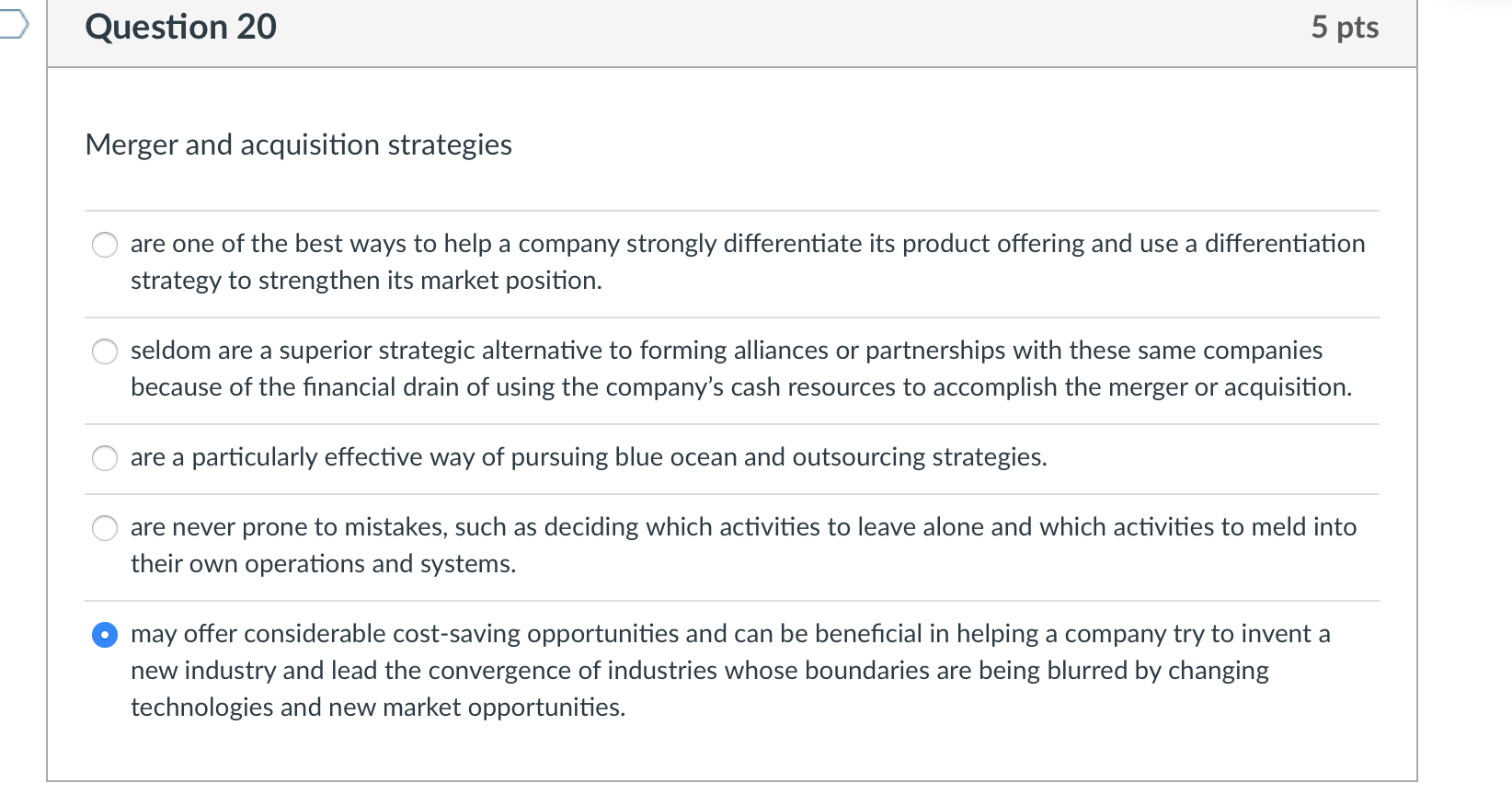
Task: Click the line "their own operations and systems."
Action: tap(323, 564)
